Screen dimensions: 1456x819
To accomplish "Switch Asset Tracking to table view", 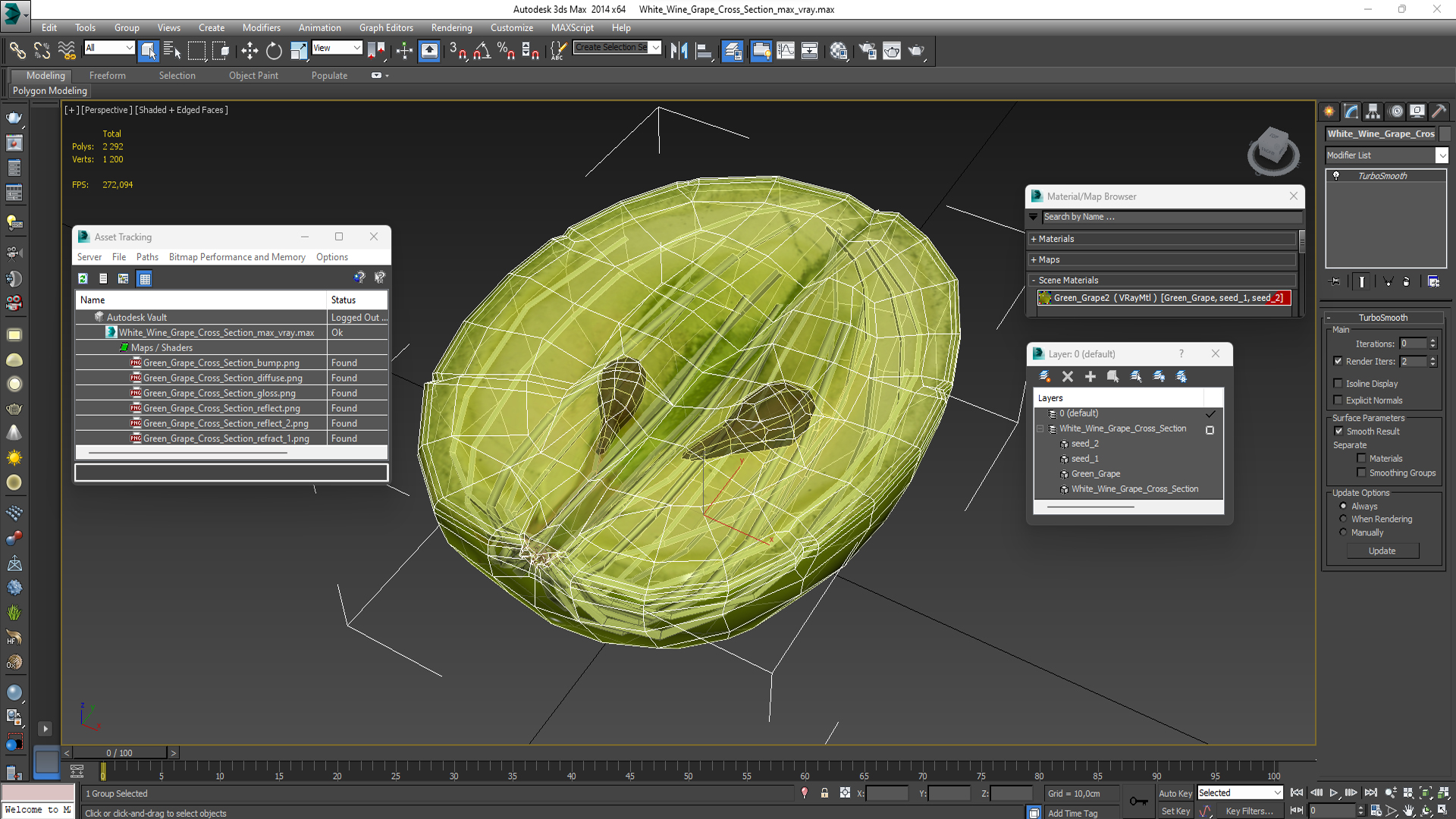I will (144, 278).
